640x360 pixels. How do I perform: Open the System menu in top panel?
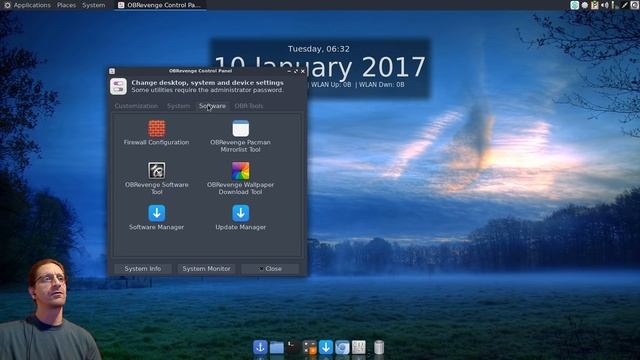[93, 5]
